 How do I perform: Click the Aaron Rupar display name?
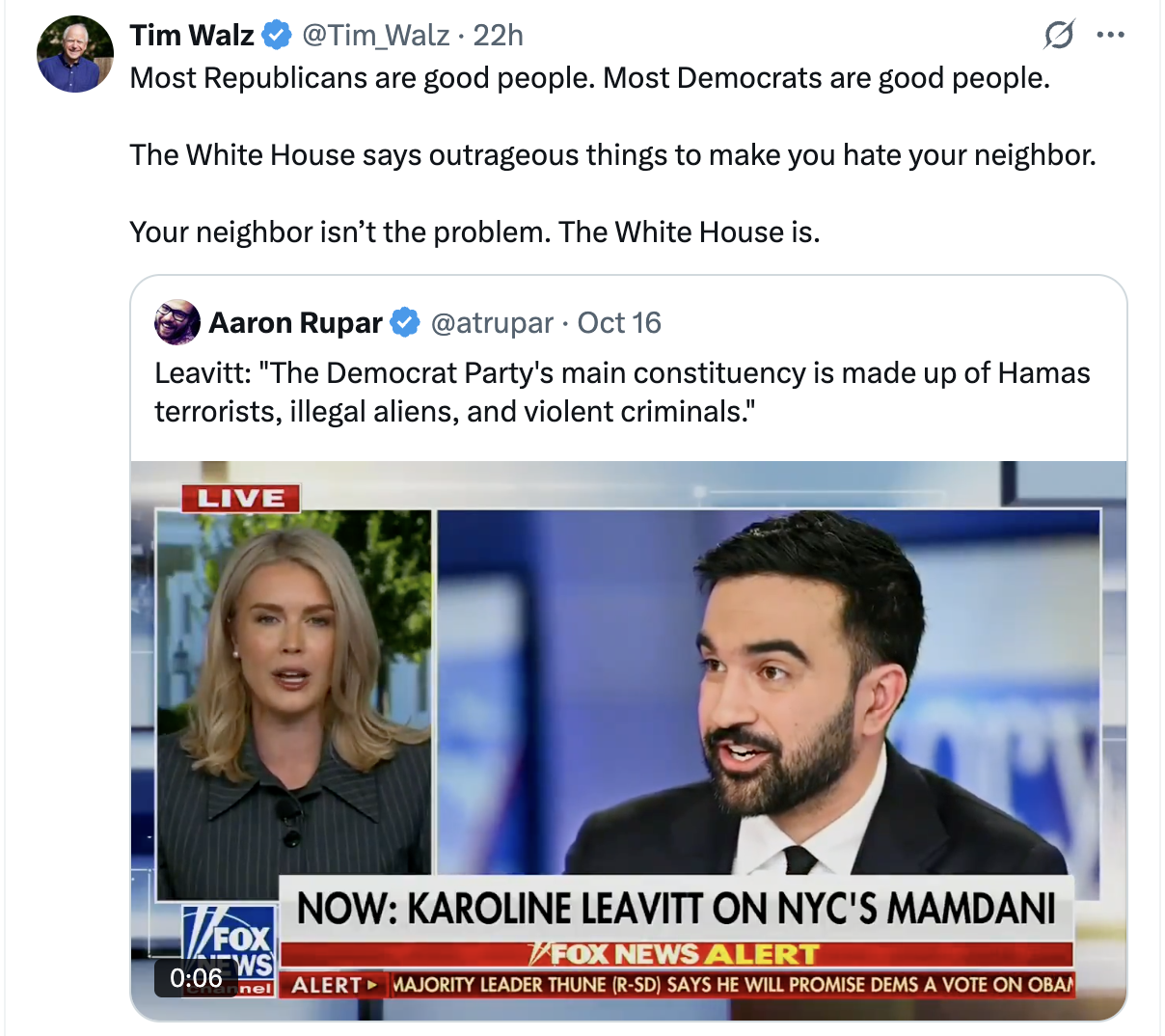295,322
